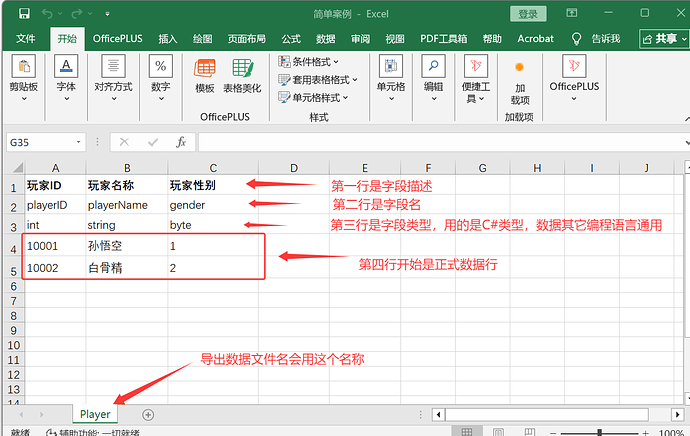This screenshot has height=436, width=690.
Task: Open the 便捷工具 quick tools dropdown
Action: [x=476, y=79]
